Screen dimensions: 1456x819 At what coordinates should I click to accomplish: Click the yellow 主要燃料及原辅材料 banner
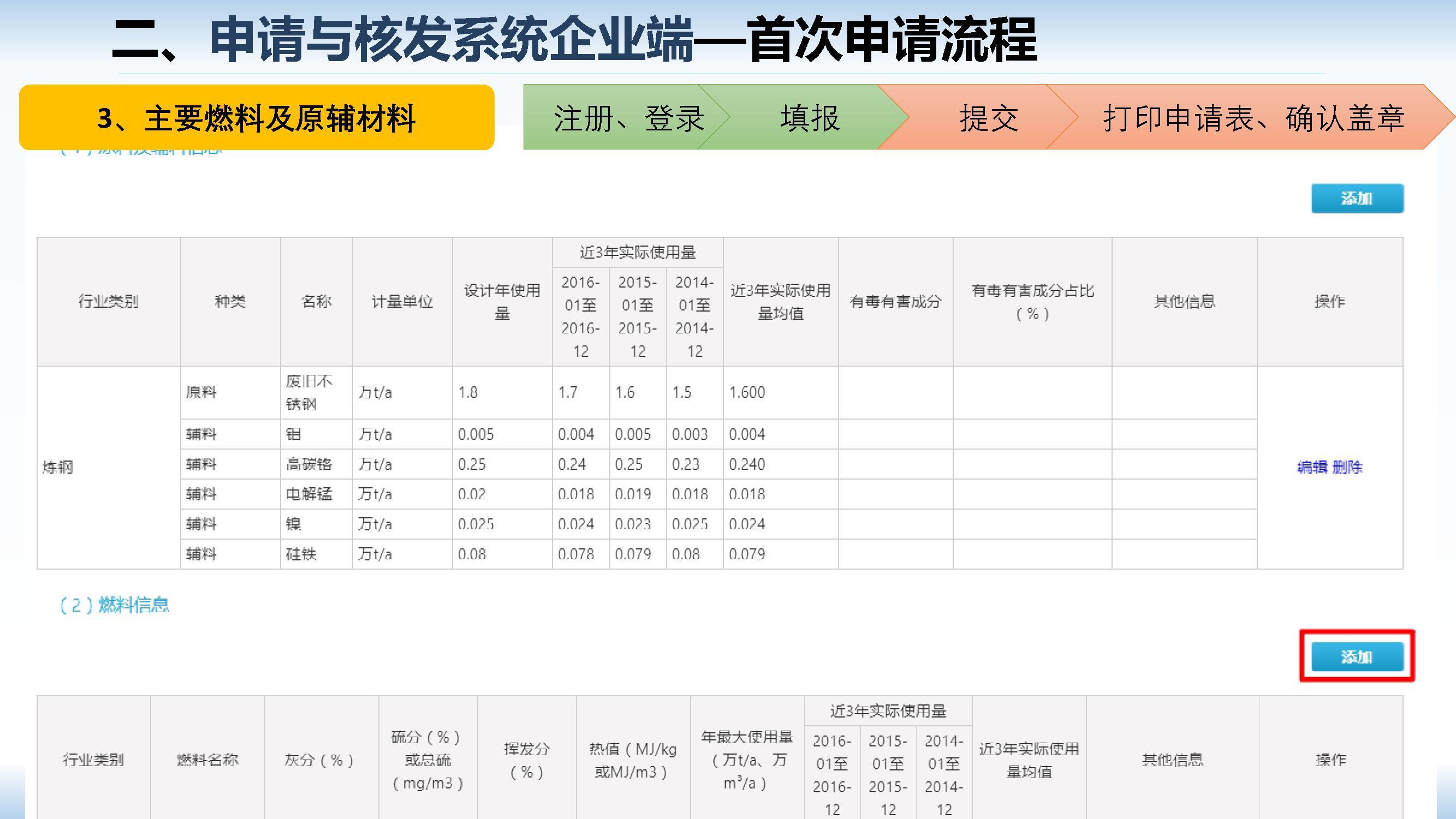[257, 117]
